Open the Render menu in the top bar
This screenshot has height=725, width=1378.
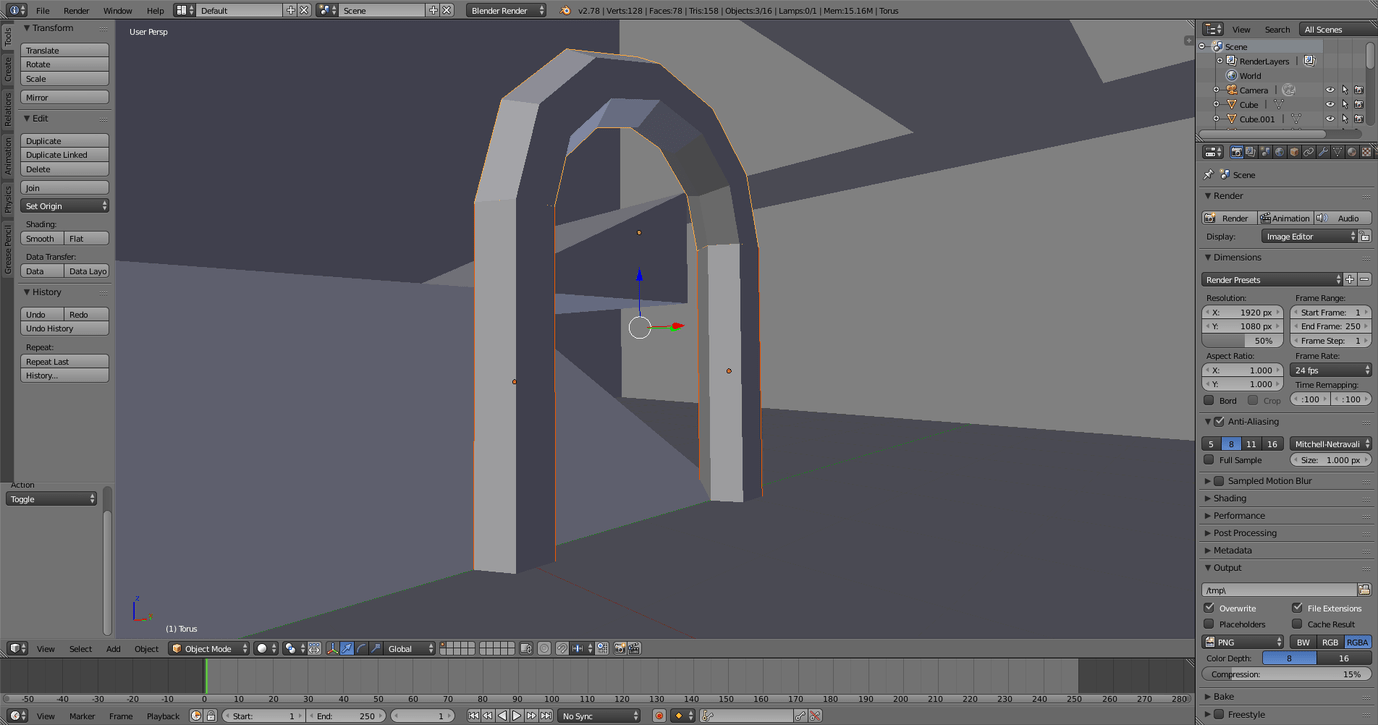[x=76, y=9]
